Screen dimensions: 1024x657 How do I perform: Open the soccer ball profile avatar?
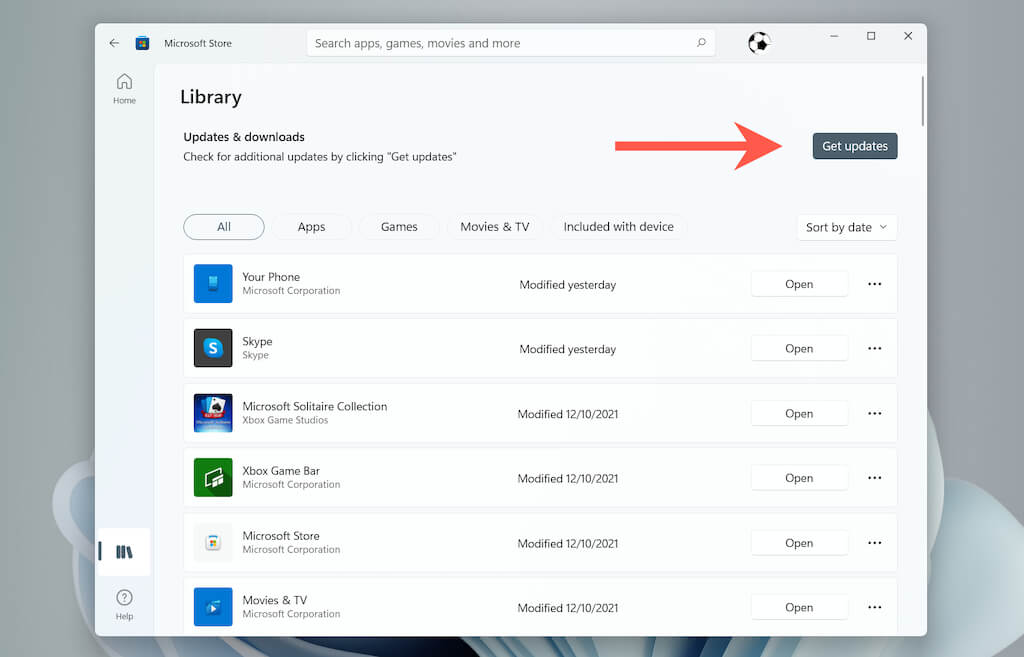[759, 43]
